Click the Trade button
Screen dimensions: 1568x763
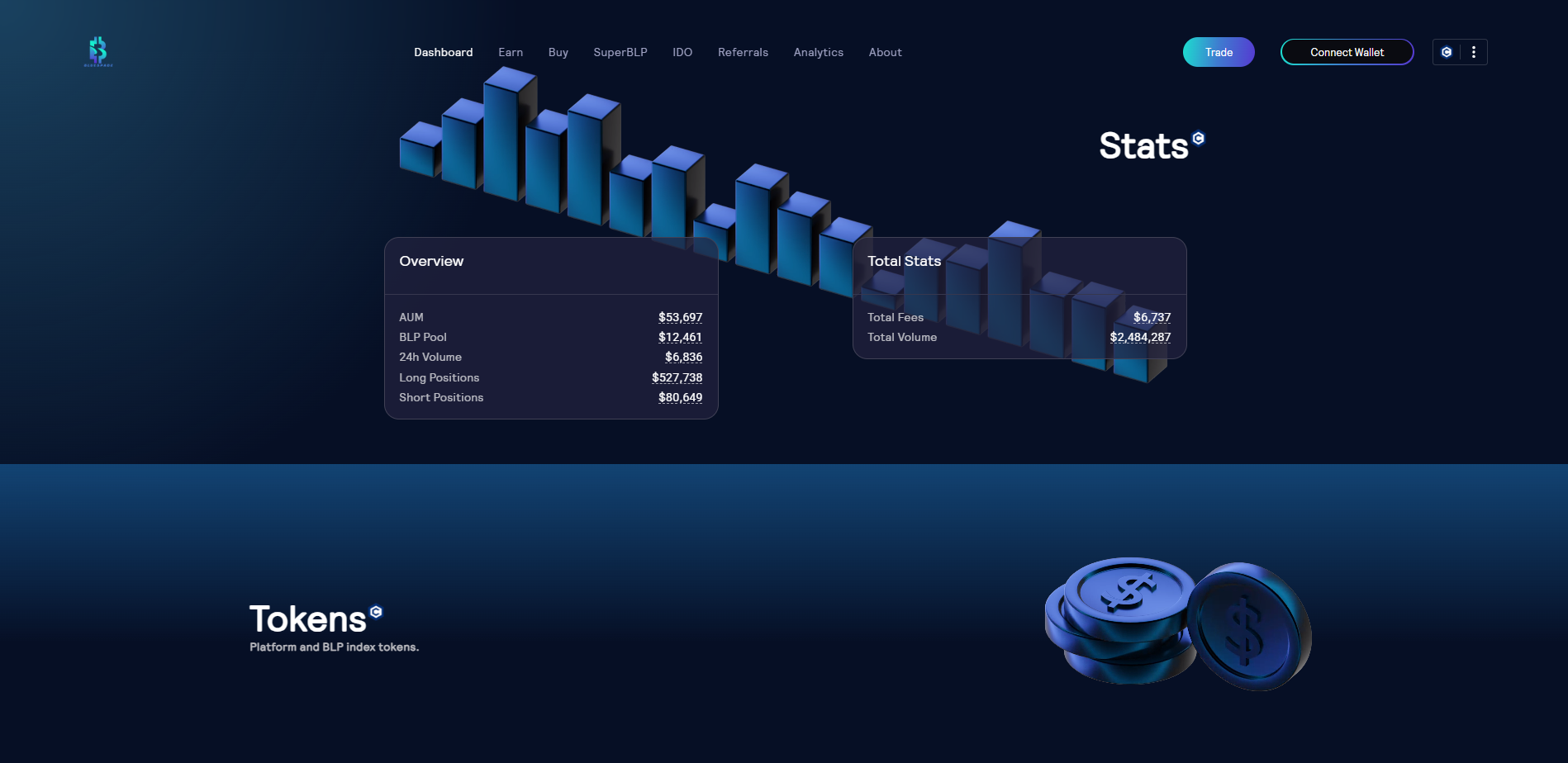(x=1219, y=52)
